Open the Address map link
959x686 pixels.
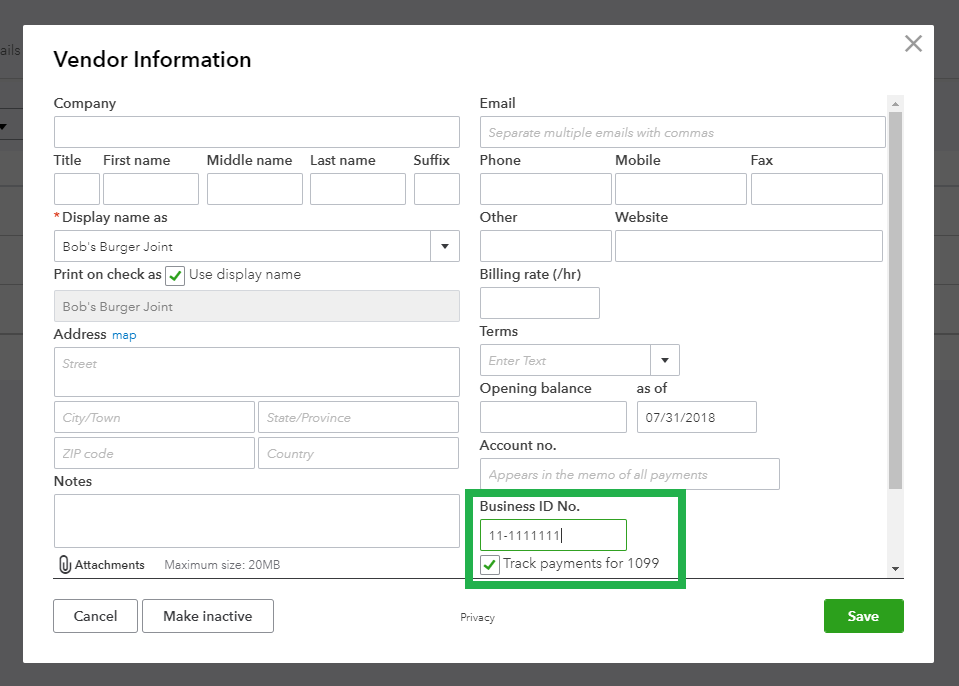coord(124,335)
